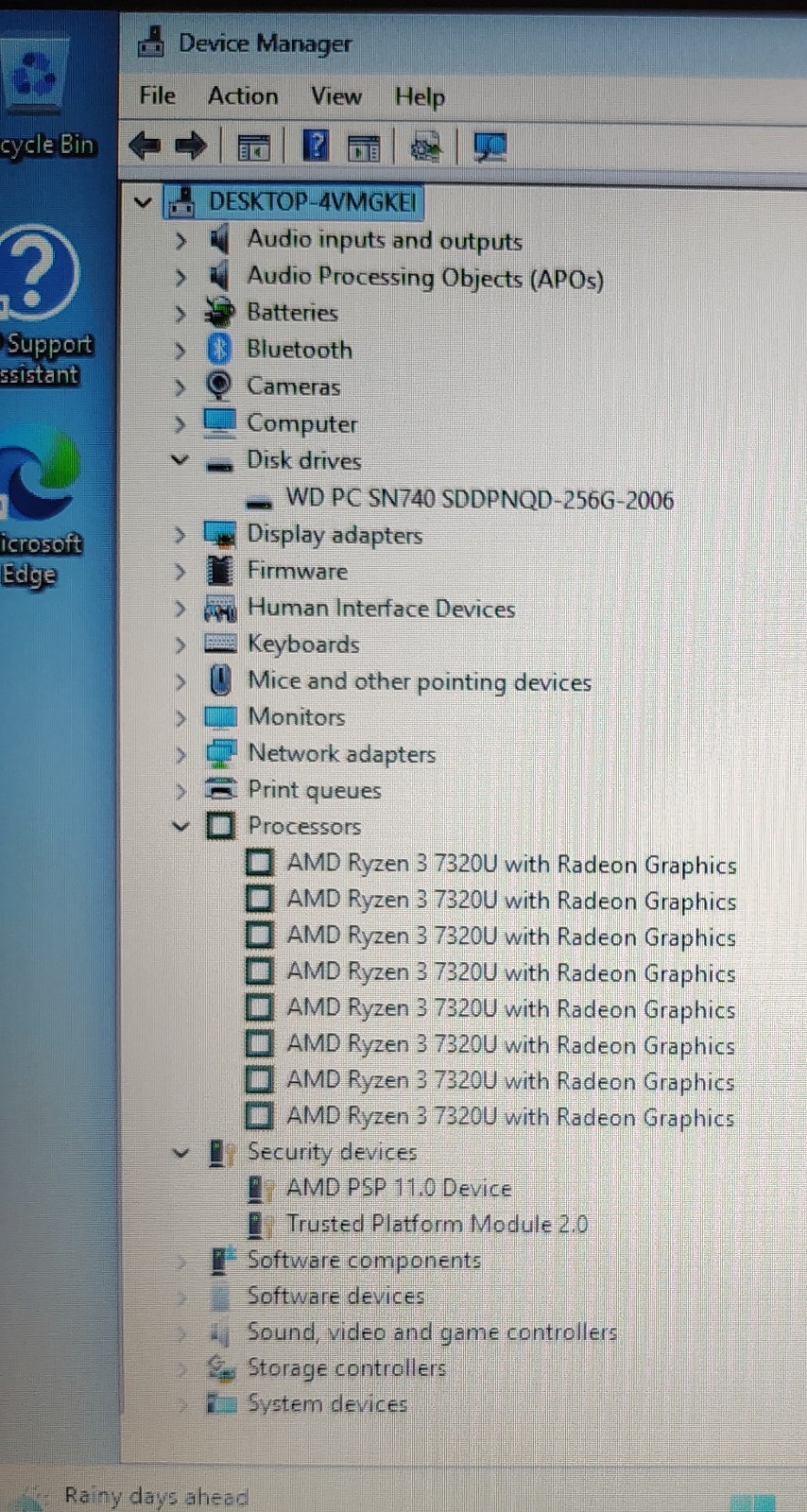Select Trusted Platform Module 2.0
The image size is (807, 1512).
click(437, 1224)
